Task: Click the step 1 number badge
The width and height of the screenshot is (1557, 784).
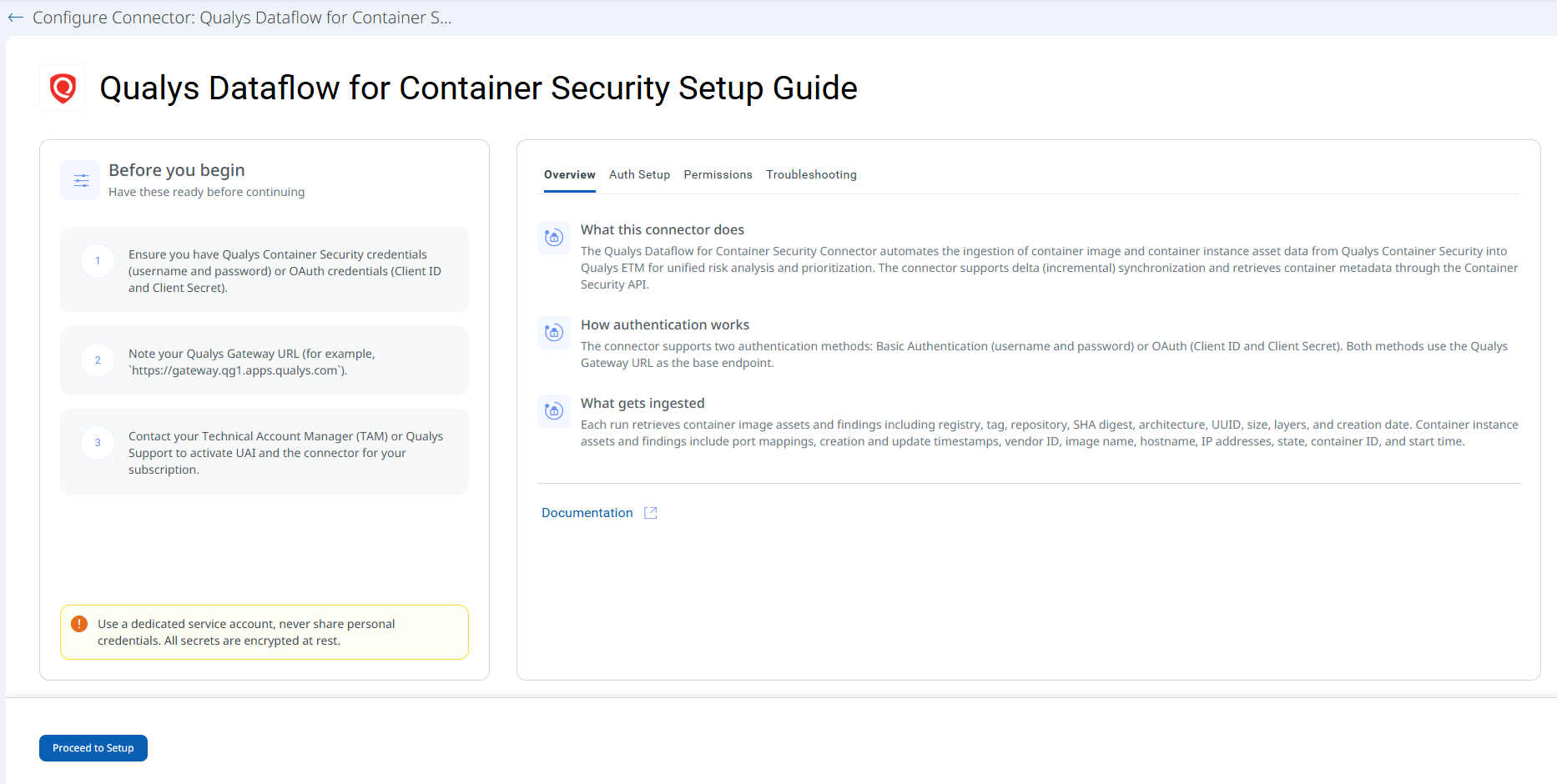Action: [x=98, y=261]
